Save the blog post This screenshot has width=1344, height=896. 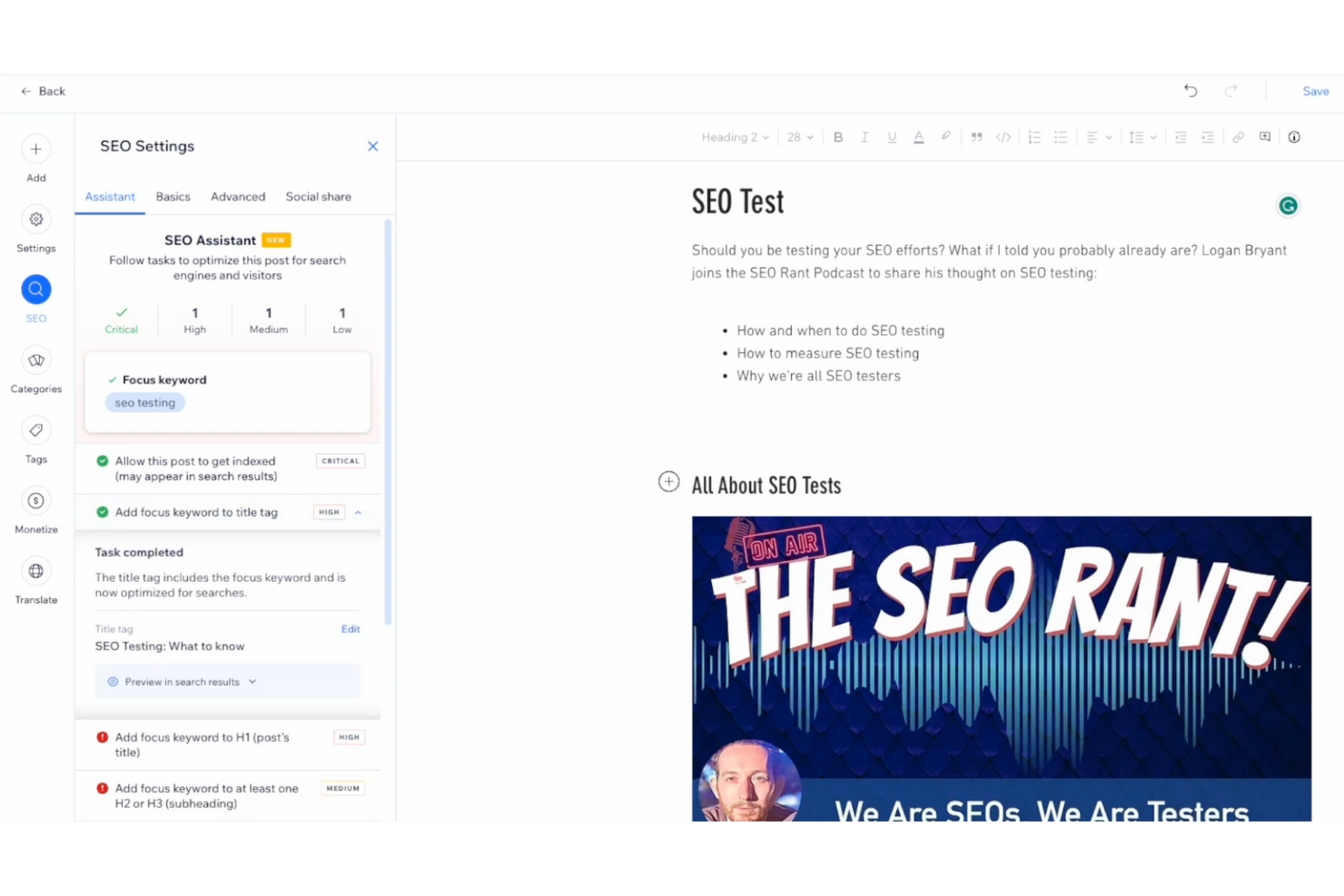[x=1315, y=91]
